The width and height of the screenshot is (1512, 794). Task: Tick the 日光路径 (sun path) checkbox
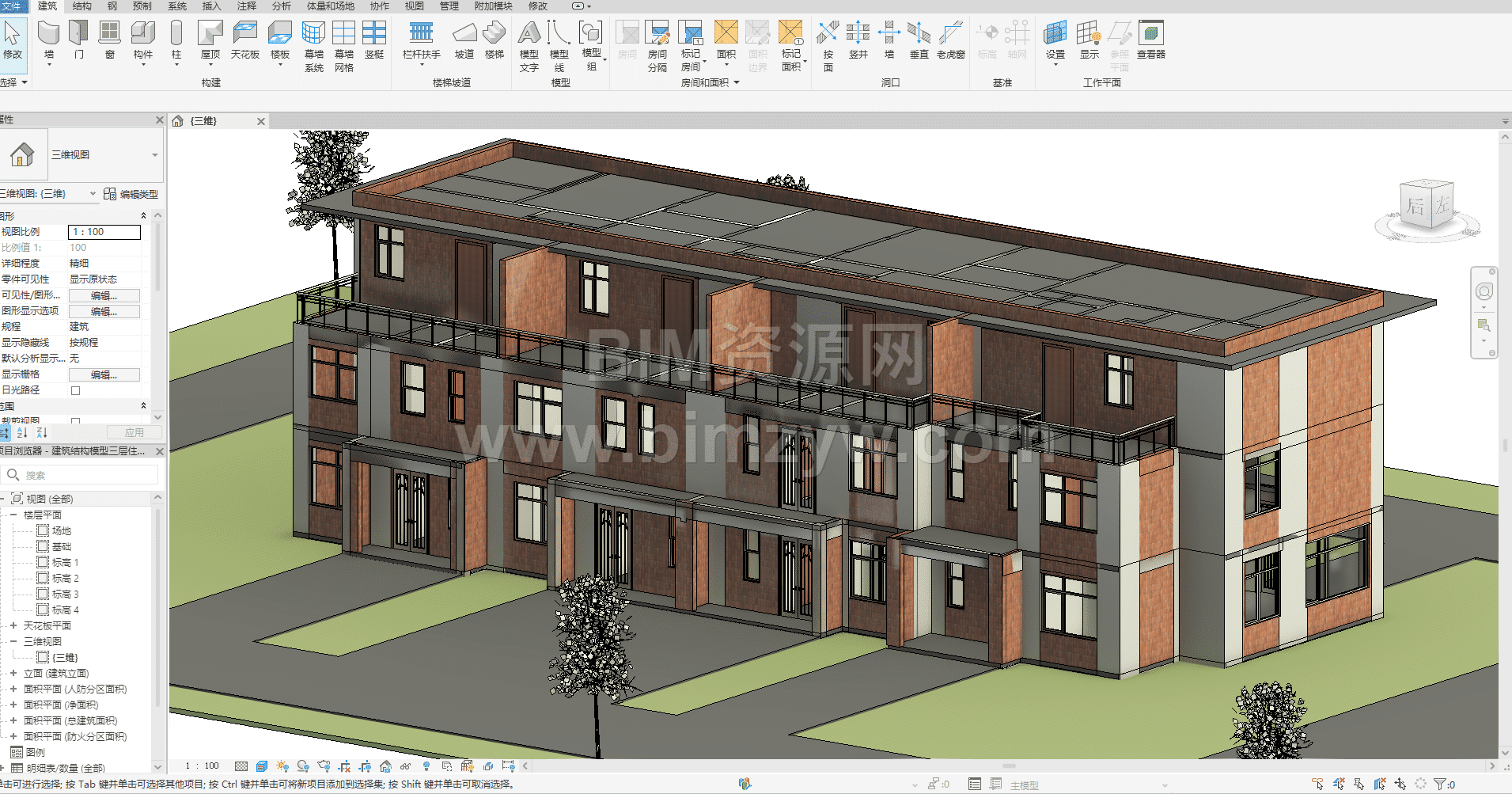(x=76, y=390)
